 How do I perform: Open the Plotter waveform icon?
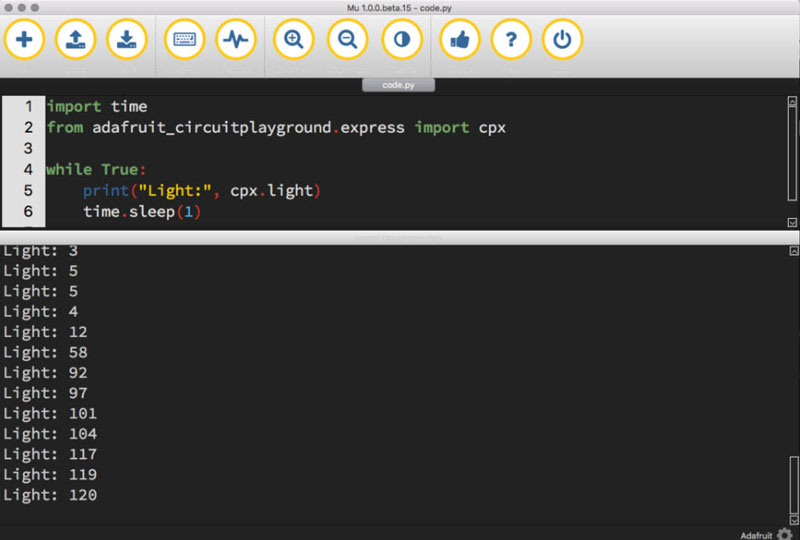tap(237, 41)
